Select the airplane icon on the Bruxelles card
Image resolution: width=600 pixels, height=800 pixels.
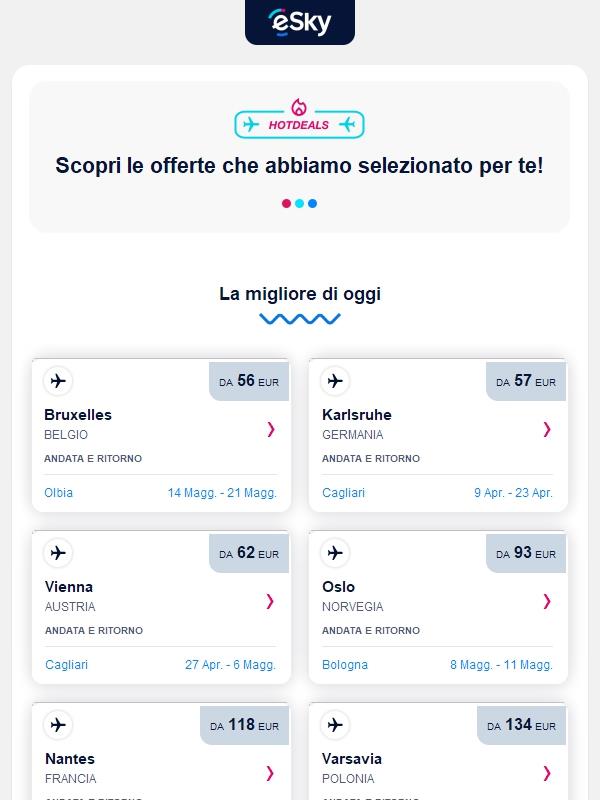click(x=60, y=381)
